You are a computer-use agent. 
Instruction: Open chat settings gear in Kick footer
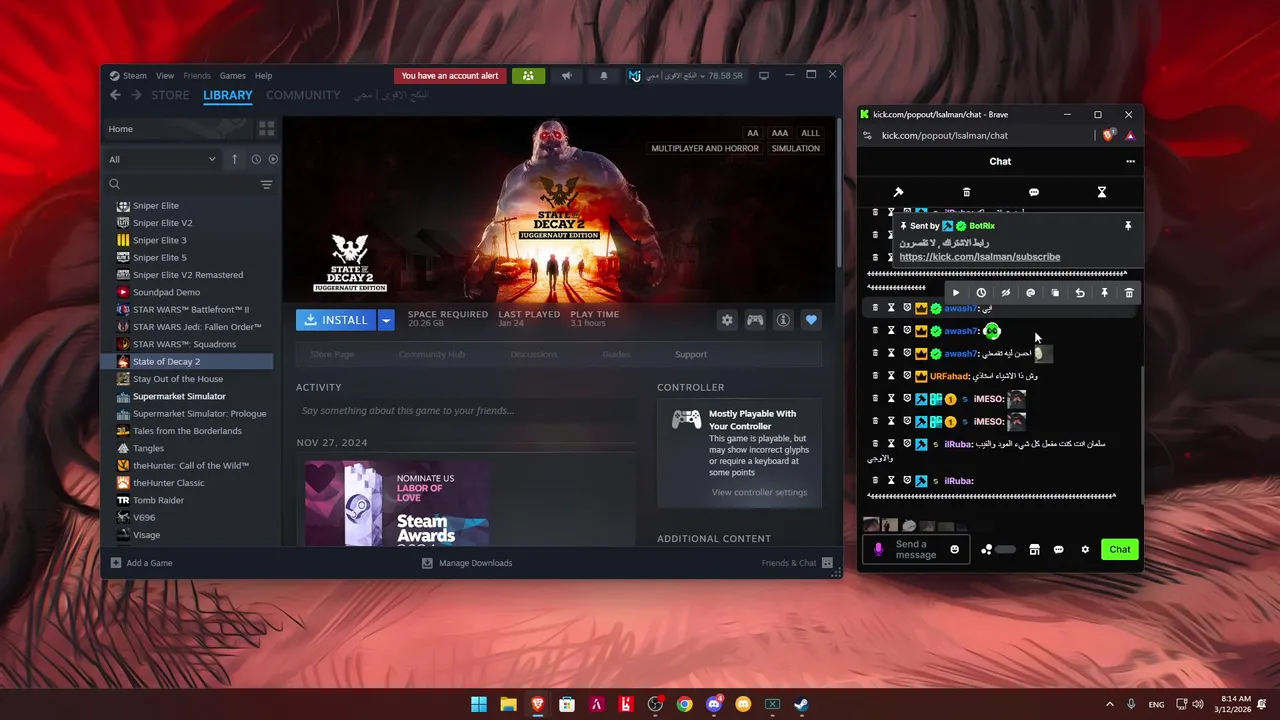(x=1085, y=549)
